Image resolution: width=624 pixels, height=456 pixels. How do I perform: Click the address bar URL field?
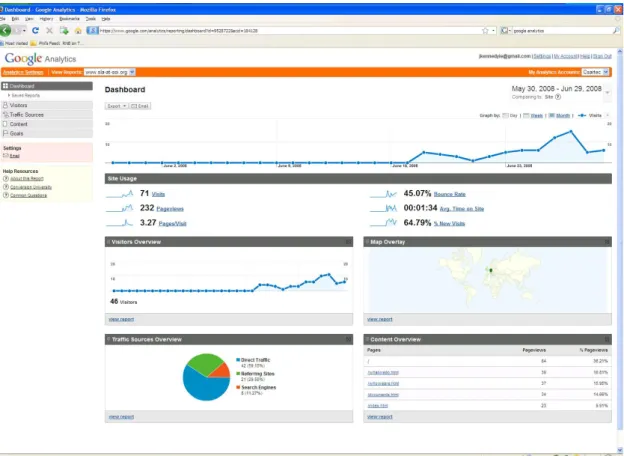[290, 31]
